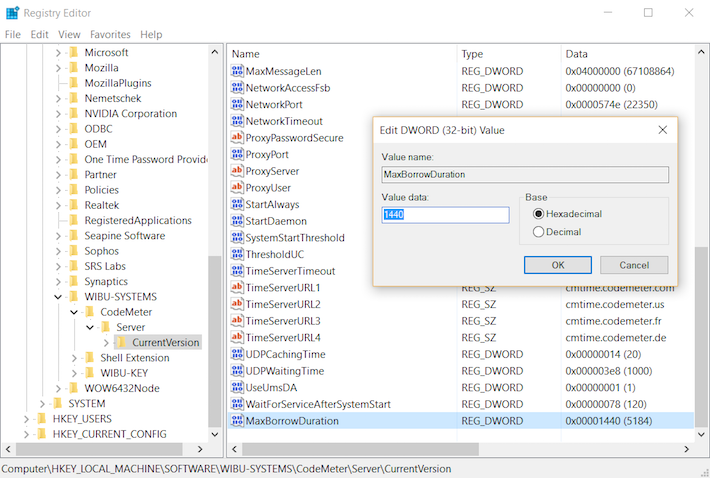This screenshot has width=710, height=478.
Task: Select the Shell Extension key
Action: click(x=134, y=358)
